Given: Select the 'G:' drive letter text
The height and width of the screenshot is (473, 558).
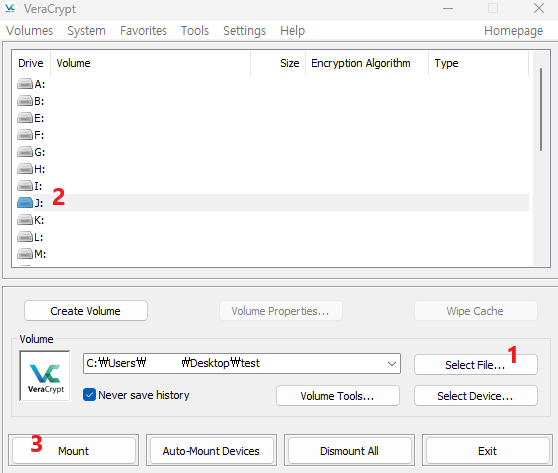Looking at the screenshot, I should pyautogui.click(x=40, y=152).
